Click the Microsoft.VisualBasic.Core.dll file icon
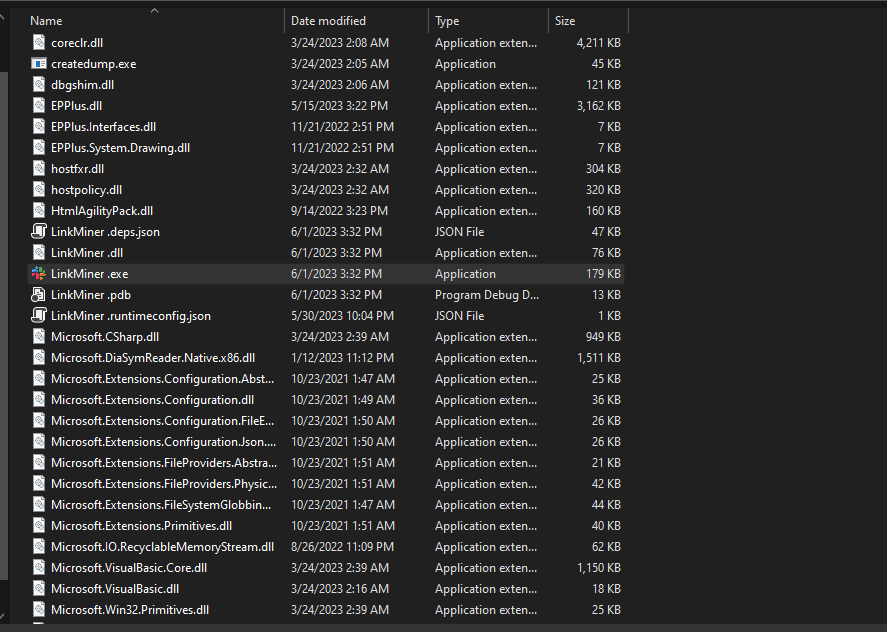Viewport: 887px width, 632px height. click(38, 567)
